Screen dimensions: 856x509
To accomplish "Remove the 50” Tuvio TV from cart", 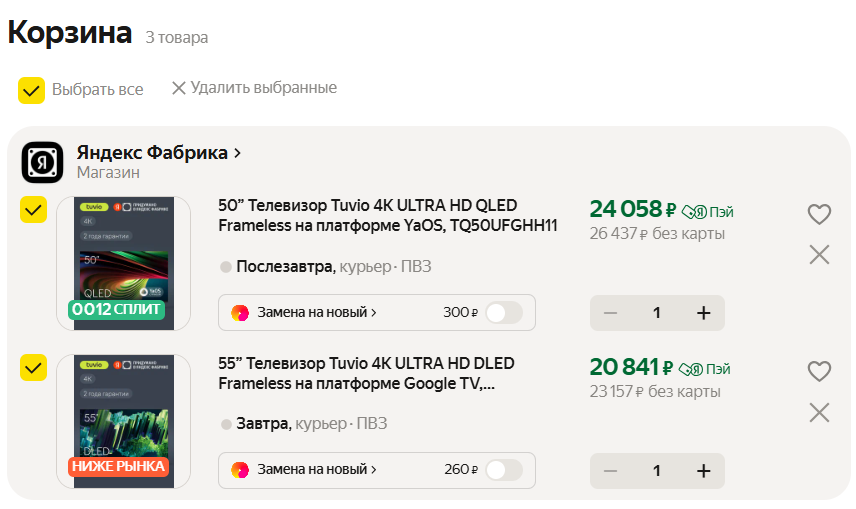I will 819,255.
